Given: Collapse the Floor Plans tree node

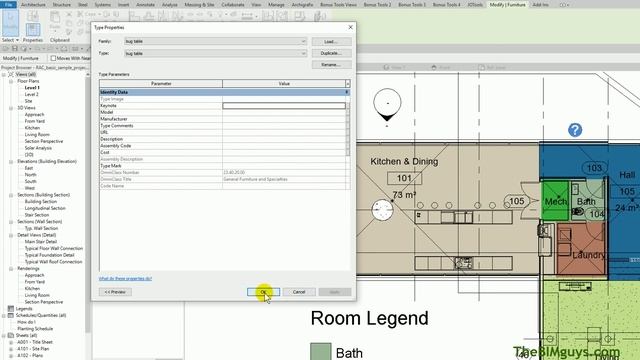Looking at the screenshot, I should coord(11,81).
